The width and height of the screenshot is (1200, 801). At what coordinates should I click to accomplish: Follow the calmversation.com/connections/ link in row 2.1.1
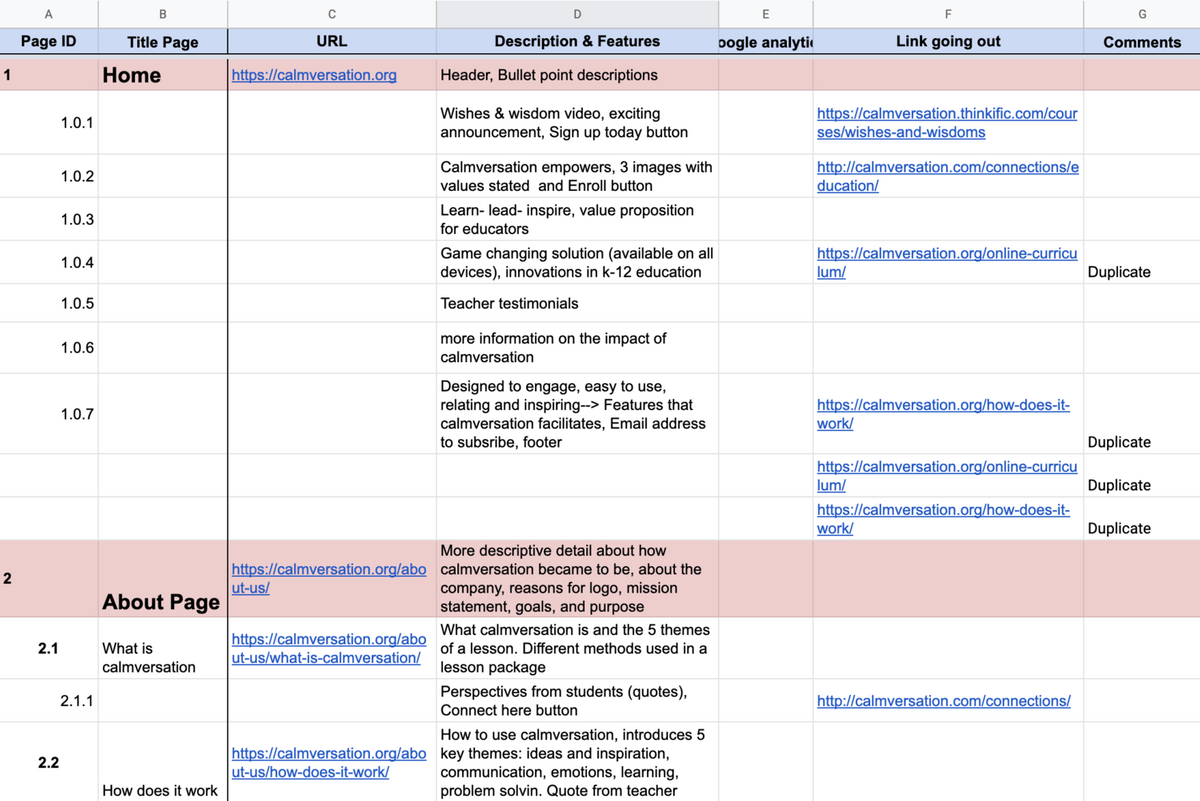click(943, 701)
